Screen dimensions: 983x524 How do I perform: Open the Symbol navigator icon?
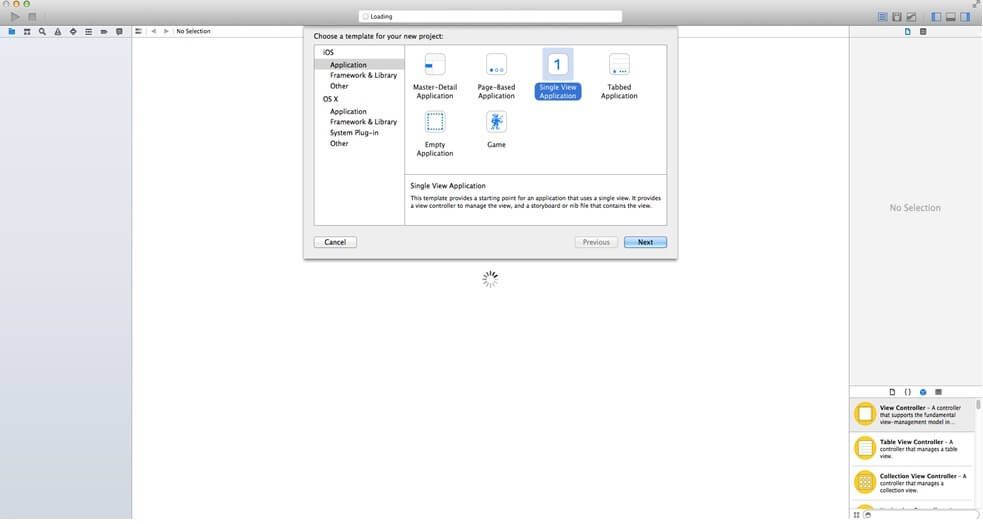pos(27,31)
